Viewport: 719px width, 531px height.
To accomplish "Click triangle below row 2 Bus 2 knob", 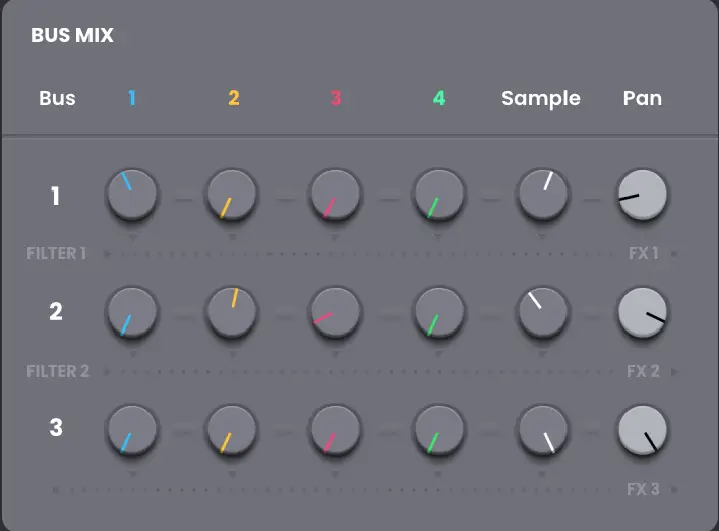I will 232,354.
